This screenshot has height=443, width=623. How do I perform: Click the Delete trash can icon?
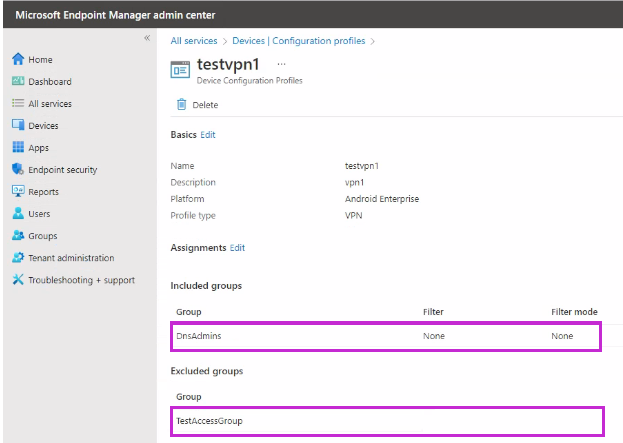tap(181, 104)
